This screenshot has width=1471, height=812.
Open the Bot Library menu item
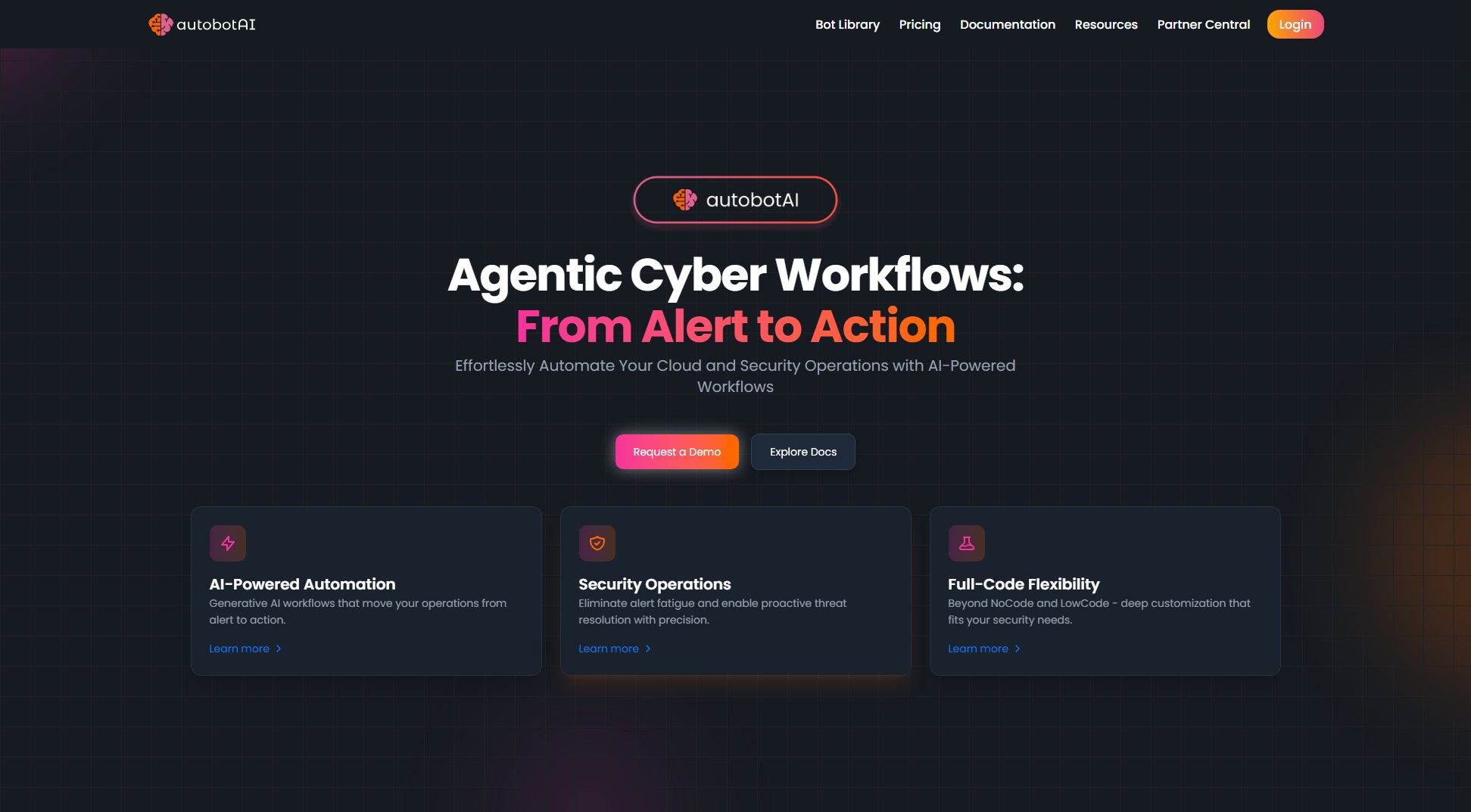point(847,24)
